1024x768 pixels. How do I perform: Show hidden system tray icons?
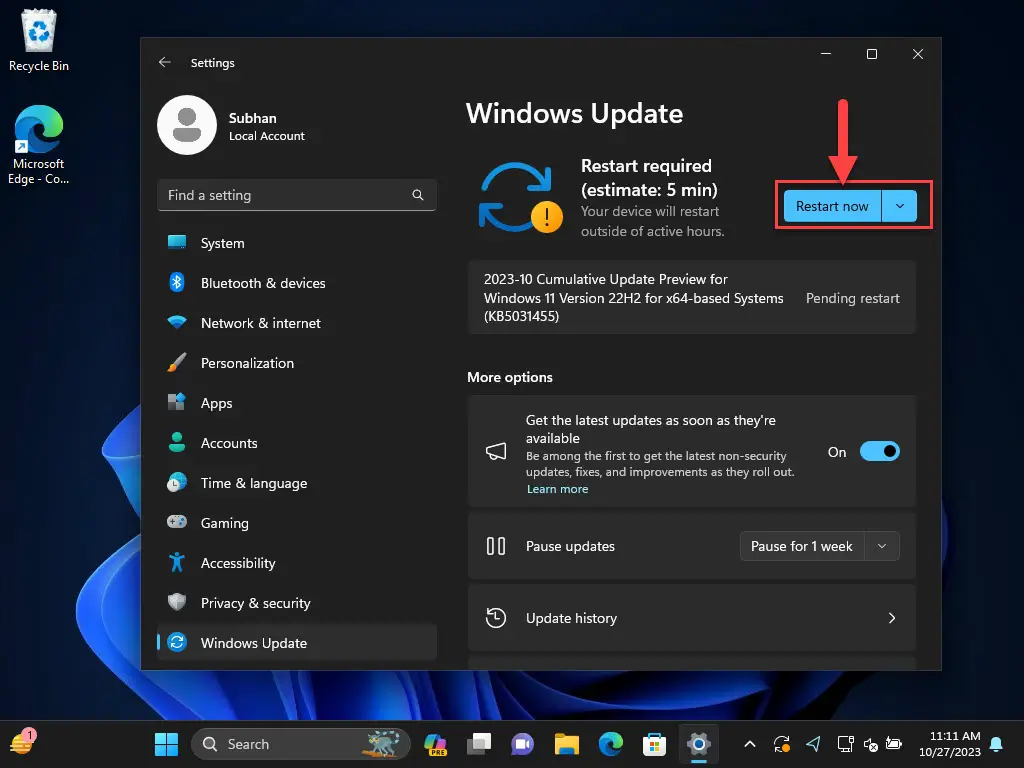(x=750, y=744)
